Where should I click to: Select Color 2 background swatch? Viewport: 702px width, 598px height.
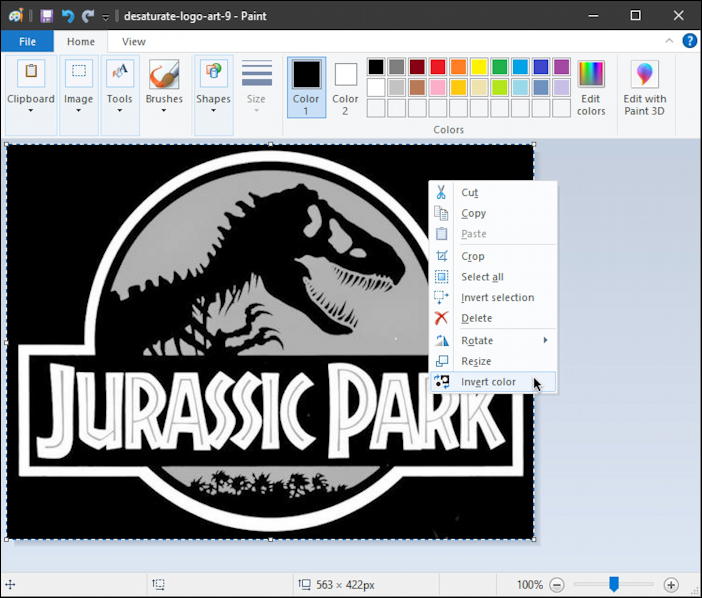pos(345,86)
